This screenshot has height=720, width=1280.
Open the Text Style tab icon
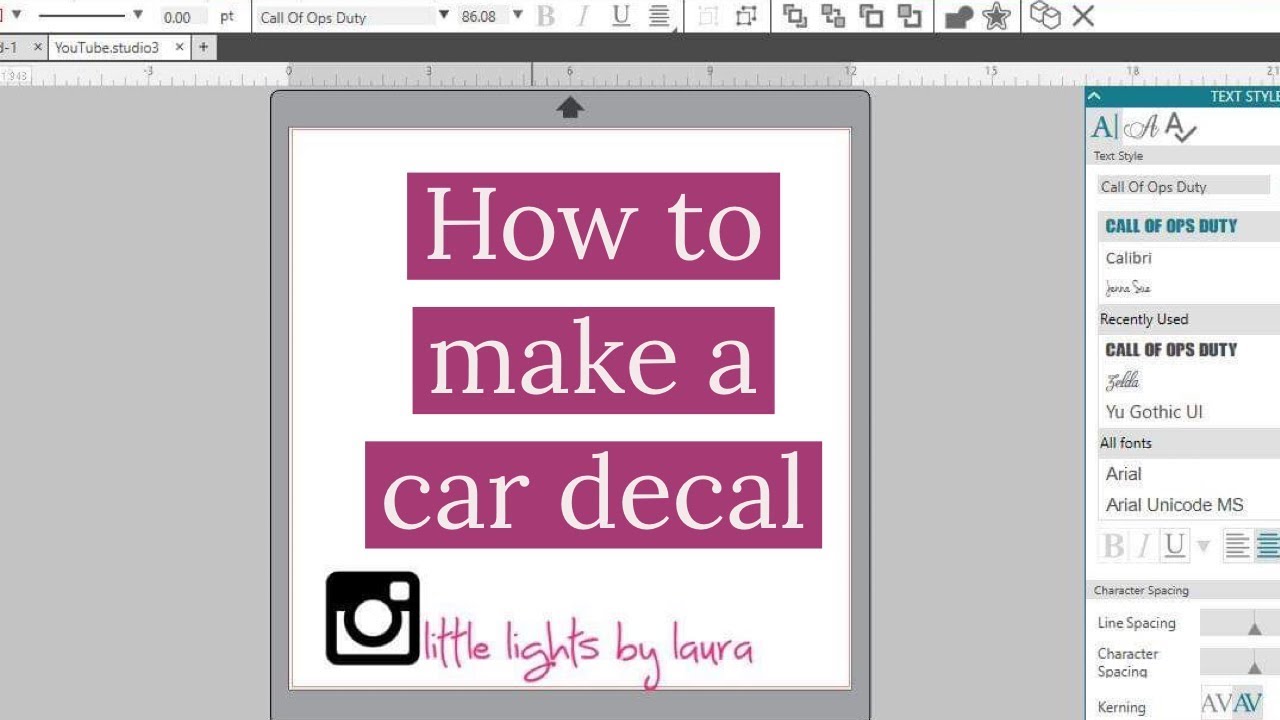(1104, 127)
